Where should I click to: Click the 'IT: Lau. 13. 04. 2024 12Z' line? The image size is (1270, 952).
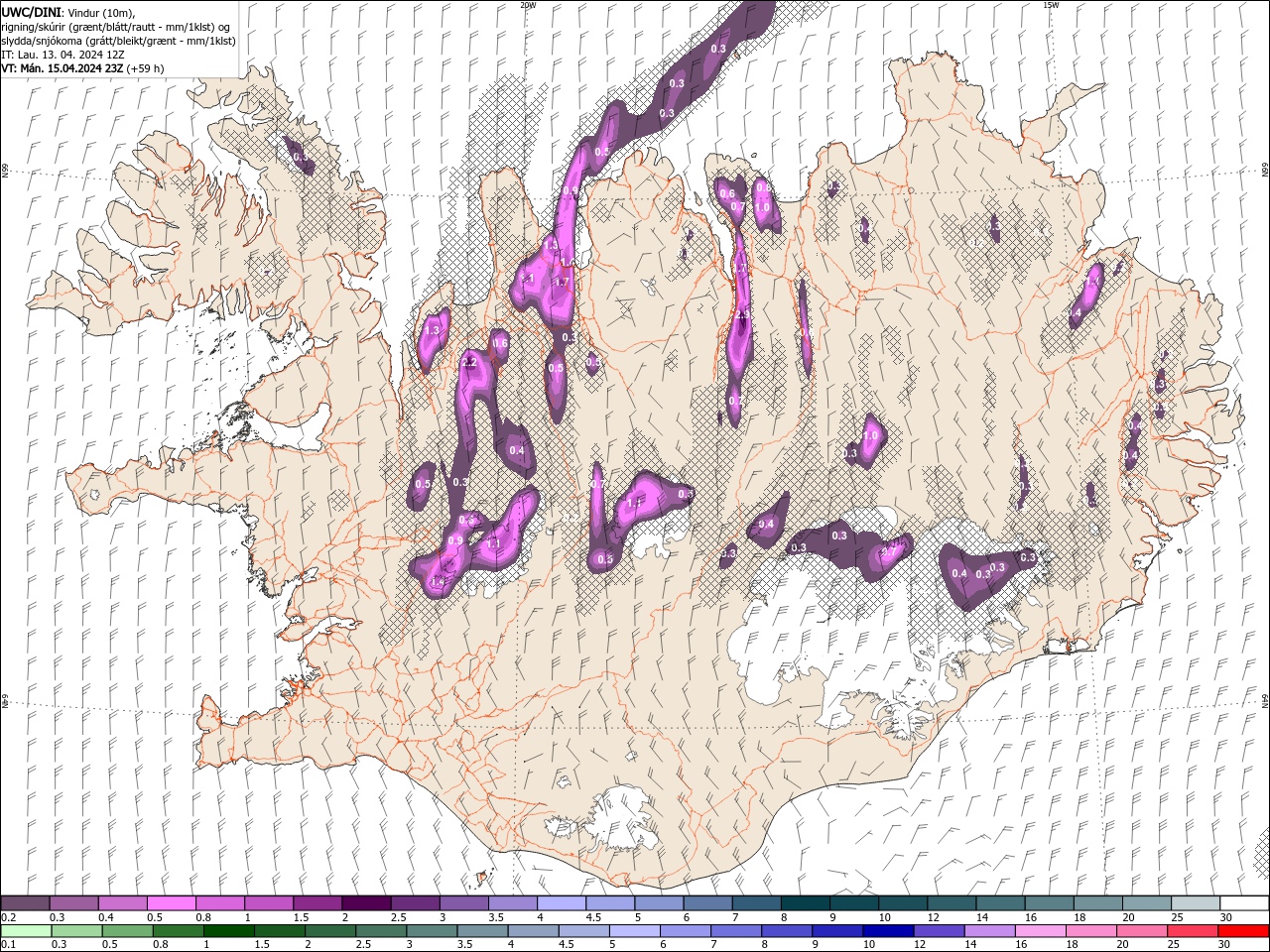62,55
